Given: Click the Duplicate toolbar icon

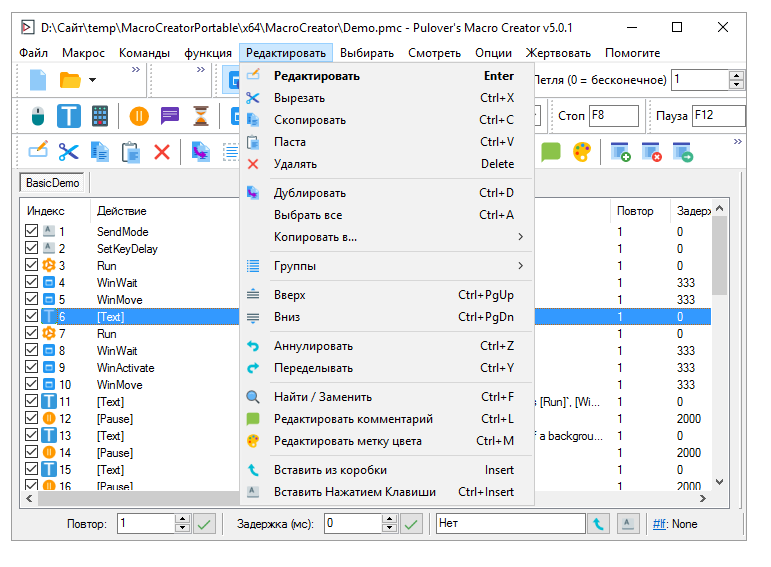Looking at the screenshot, I should (201, 151).
